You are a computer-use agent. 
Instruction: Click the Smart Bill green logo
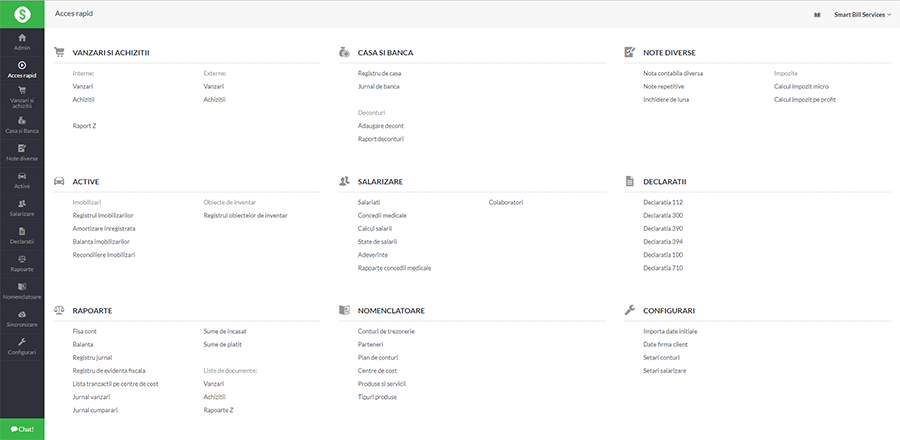click(x=22, y=14)
